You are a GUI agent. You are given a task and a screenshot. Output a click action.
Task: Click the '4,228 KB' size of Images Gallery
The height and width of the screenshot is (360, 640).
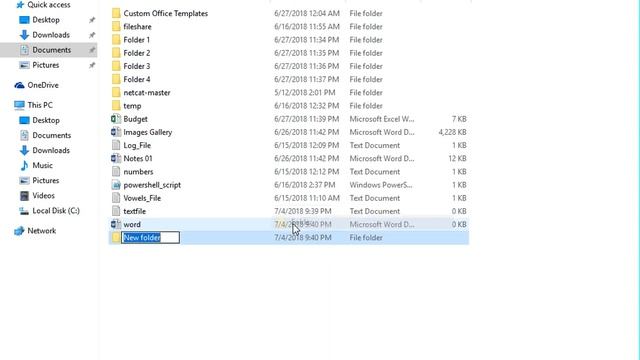click(x=452, y=132)
